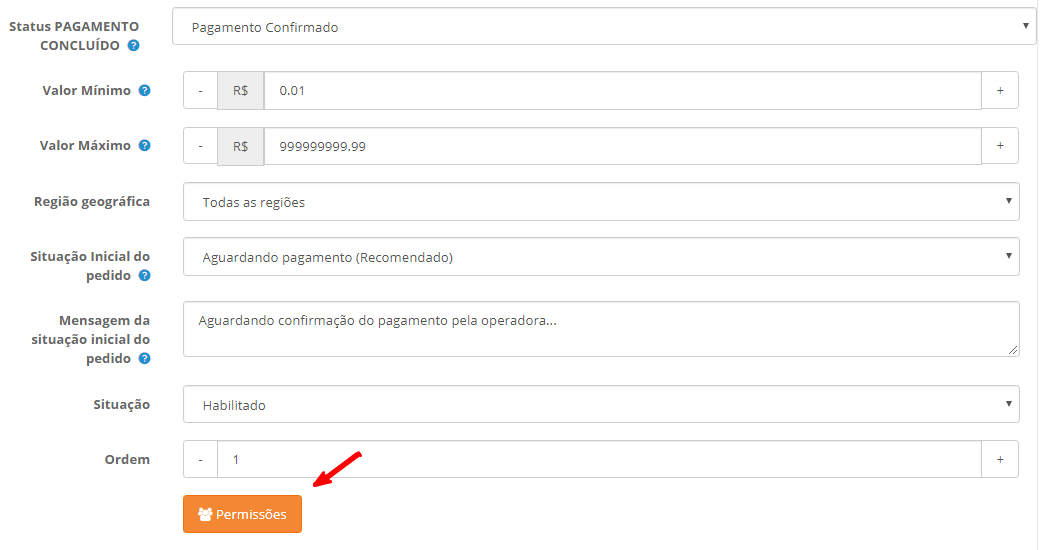The width and height of the screenshot is (1052, 550).
Task: Open the Região geográfica dropdown
Action: [x=601, y=202]
